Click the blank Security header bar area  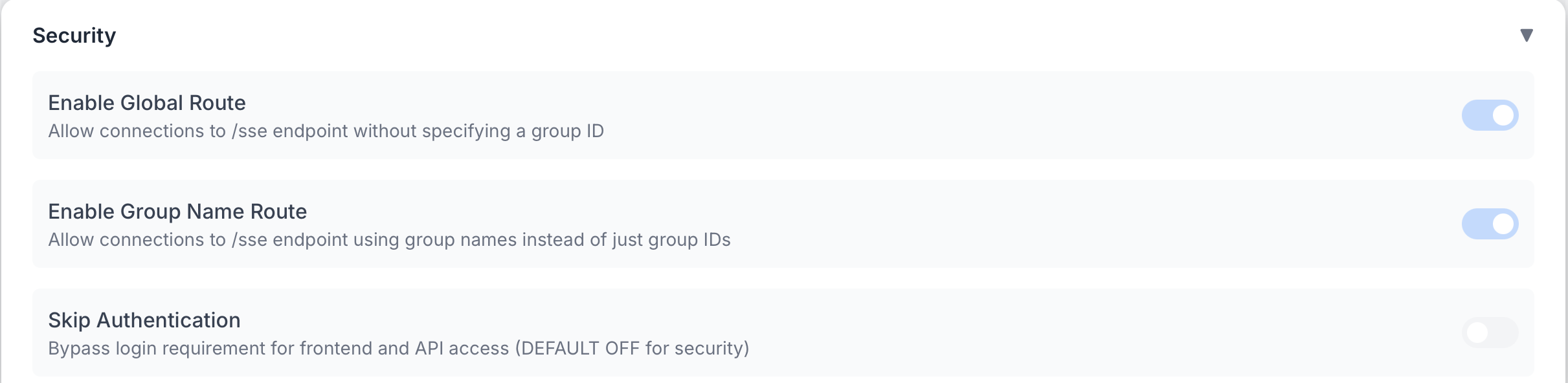click(x=777, y=36)
